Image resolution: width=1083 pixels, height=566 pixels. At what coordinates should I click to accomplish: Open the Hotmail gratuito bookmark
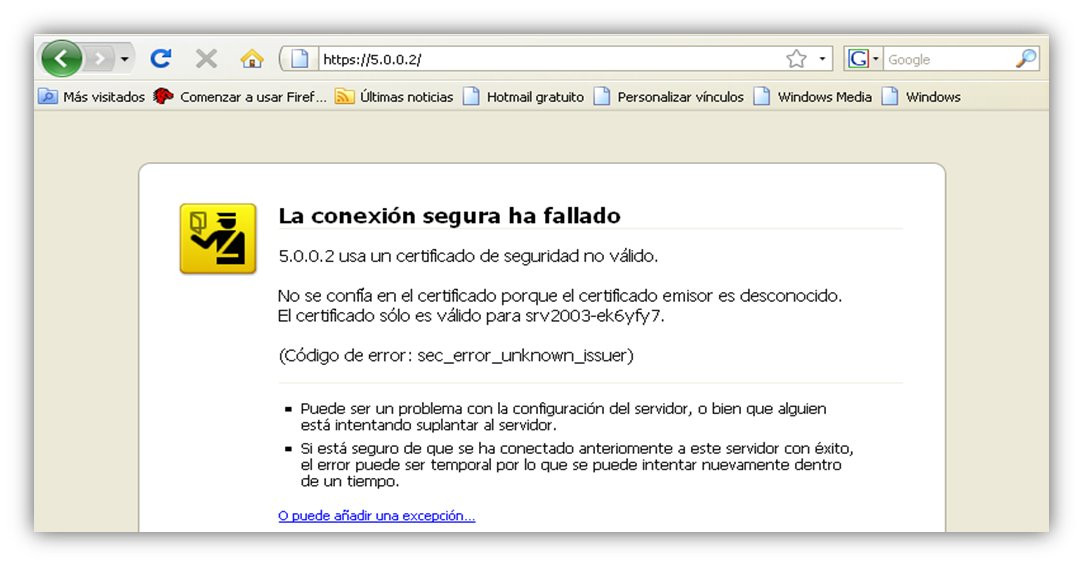coord(524,97)
